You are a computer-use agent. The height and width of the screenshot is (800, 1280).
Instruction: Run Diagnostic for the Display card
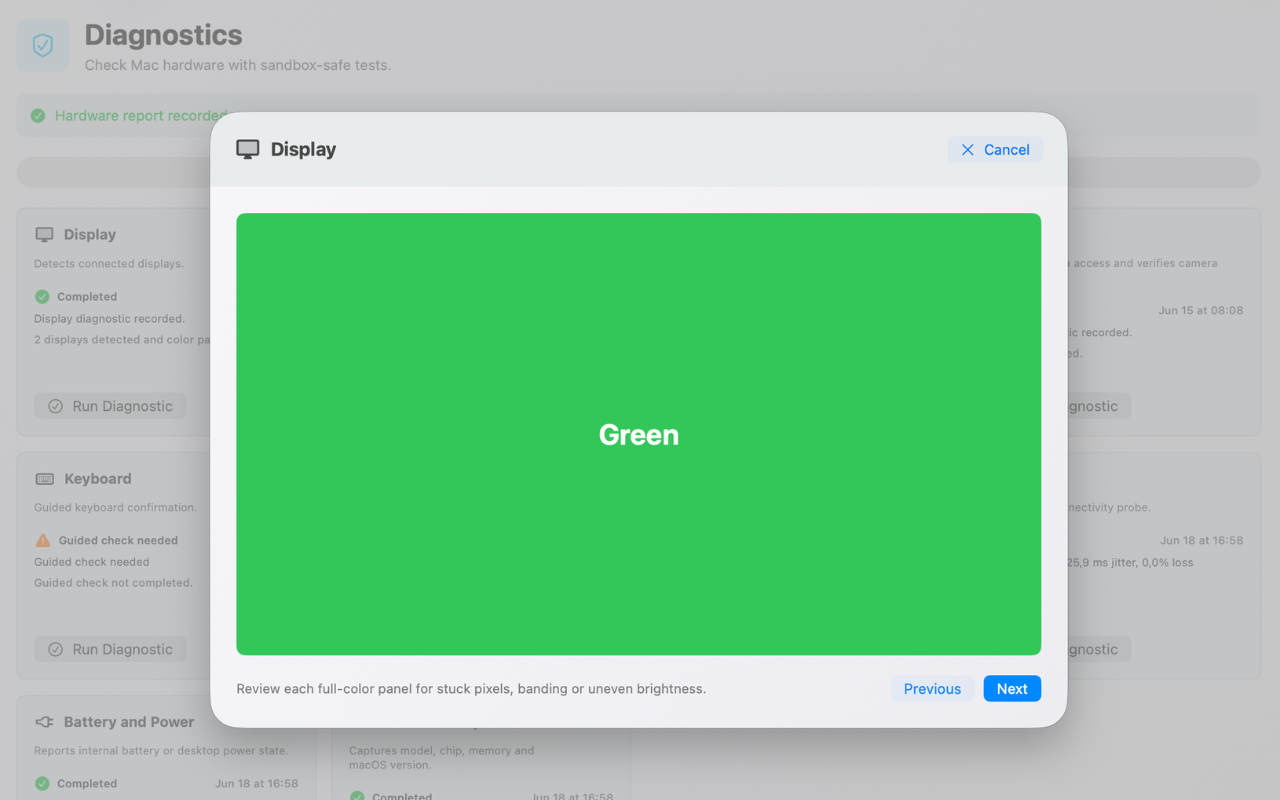tap(110, 406)
